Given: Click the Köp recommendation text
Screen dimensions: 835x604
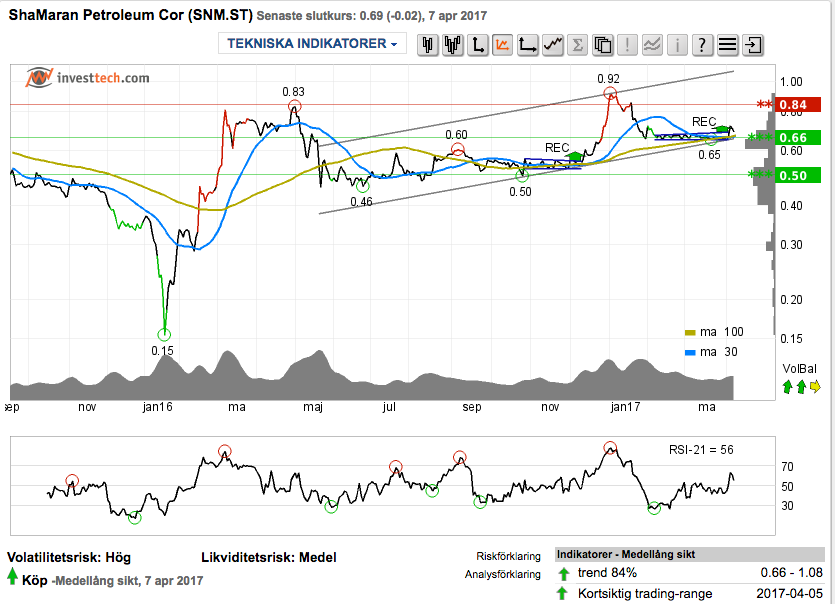Looking at the screenshot, I should (35, 580).
